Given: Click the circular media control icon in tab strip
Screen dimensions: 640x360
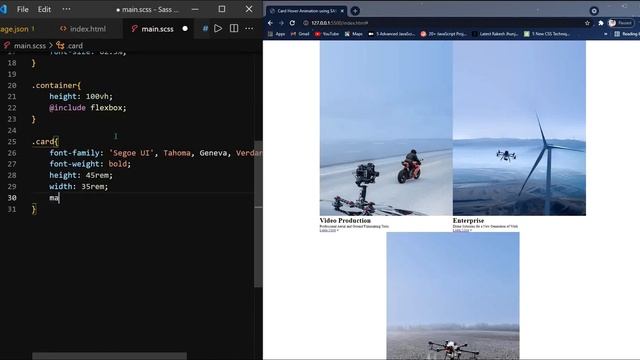Looking at the screenshot, I should (594, 11).
